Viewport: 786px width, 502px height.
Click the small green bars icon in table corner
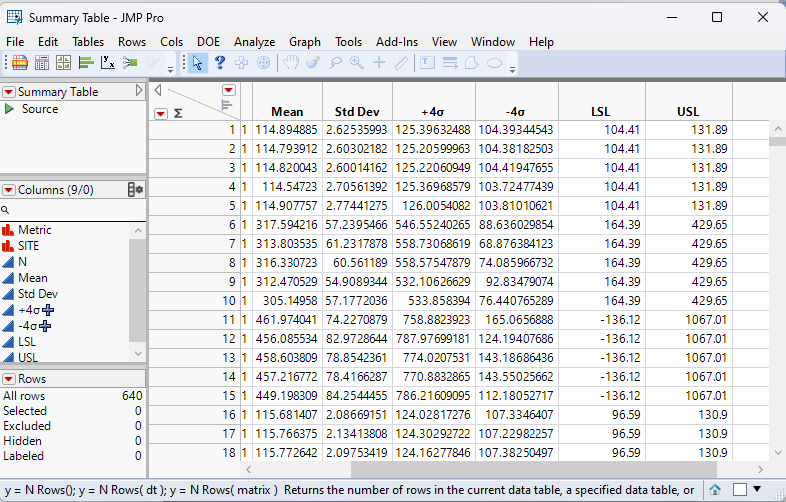click(227, 105)
